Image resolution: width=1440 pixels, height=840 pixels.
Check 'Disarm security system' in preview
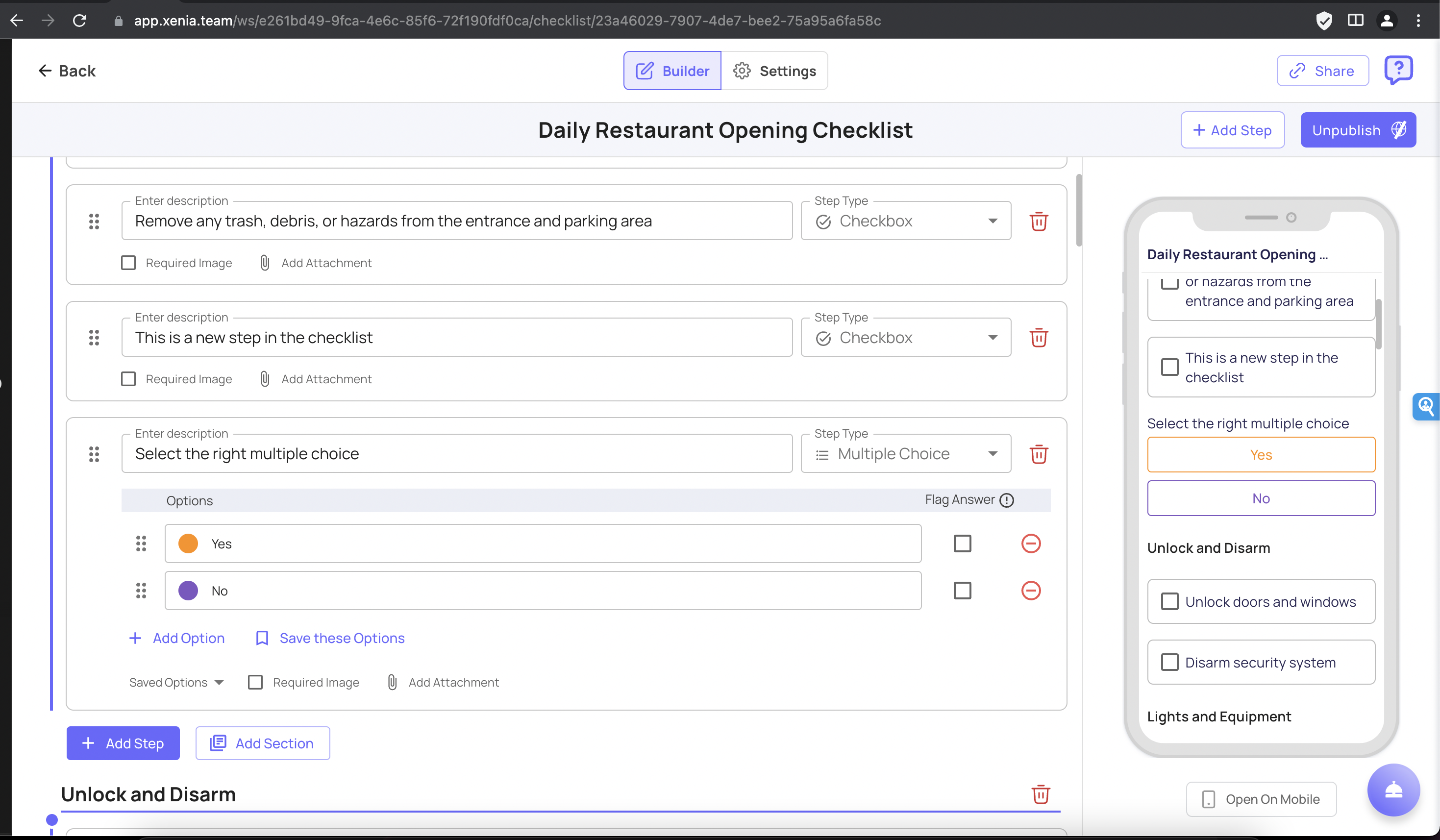(1170, 662)
